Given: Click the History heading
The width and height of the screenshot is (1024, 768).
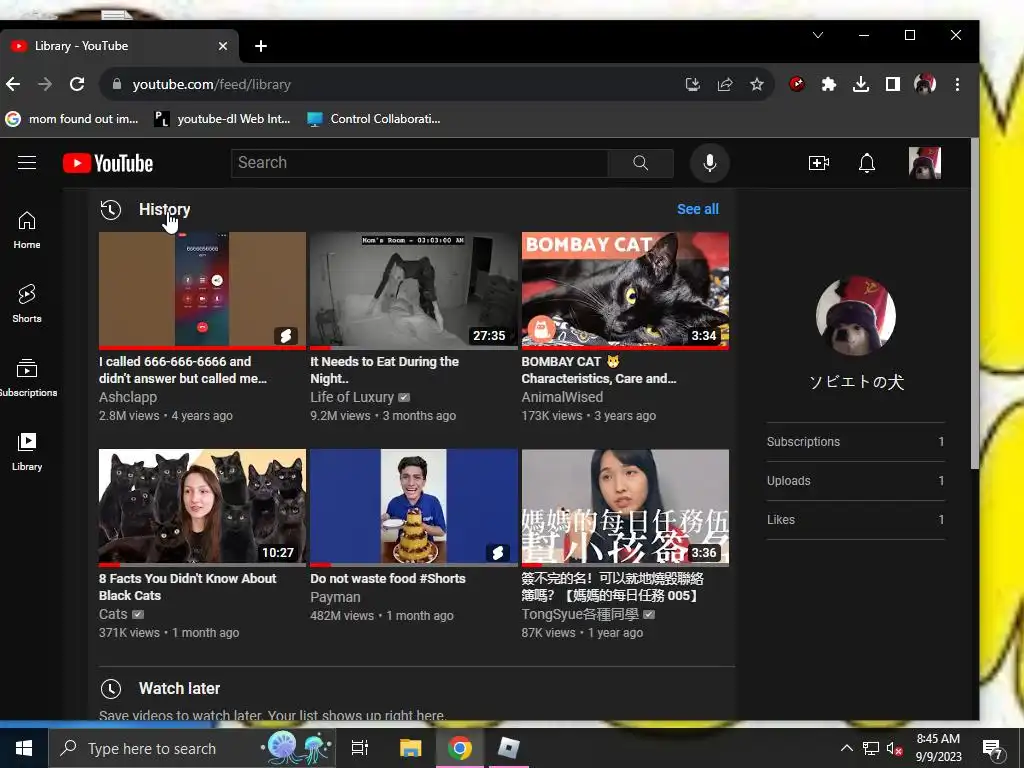Looking at the screenshot, I should [x=165, y=209].
